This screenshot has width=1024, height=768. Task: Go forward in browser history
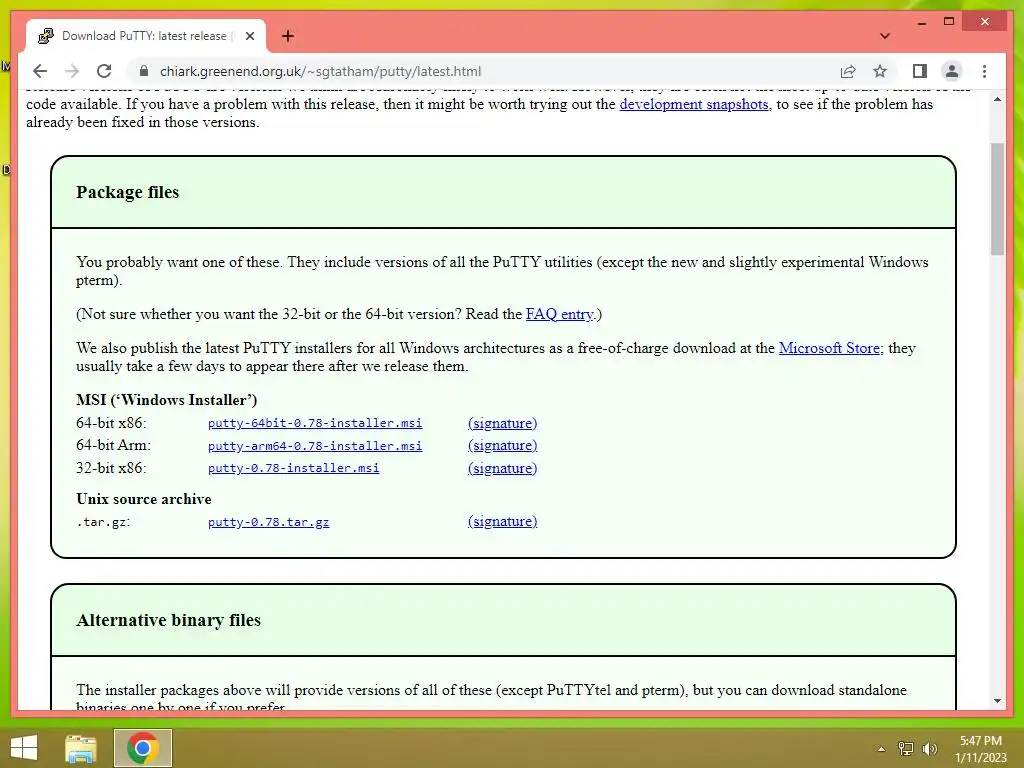tap(72, 71)
